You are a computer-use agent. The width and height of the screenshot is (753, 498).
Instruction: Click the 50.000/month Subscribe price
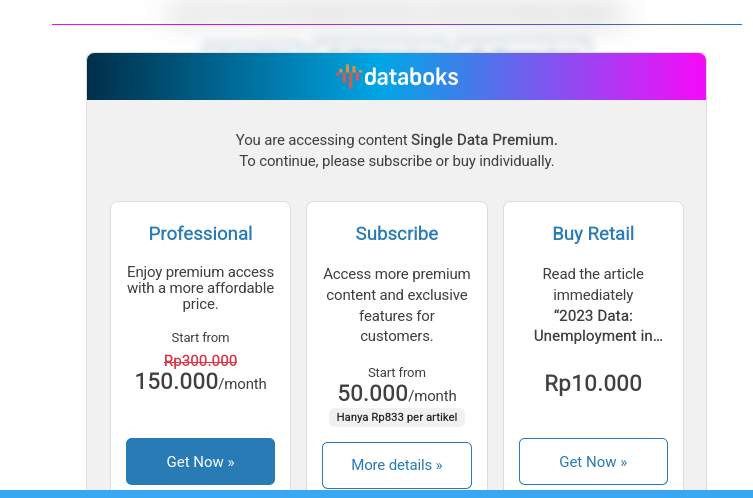point(396,394)
